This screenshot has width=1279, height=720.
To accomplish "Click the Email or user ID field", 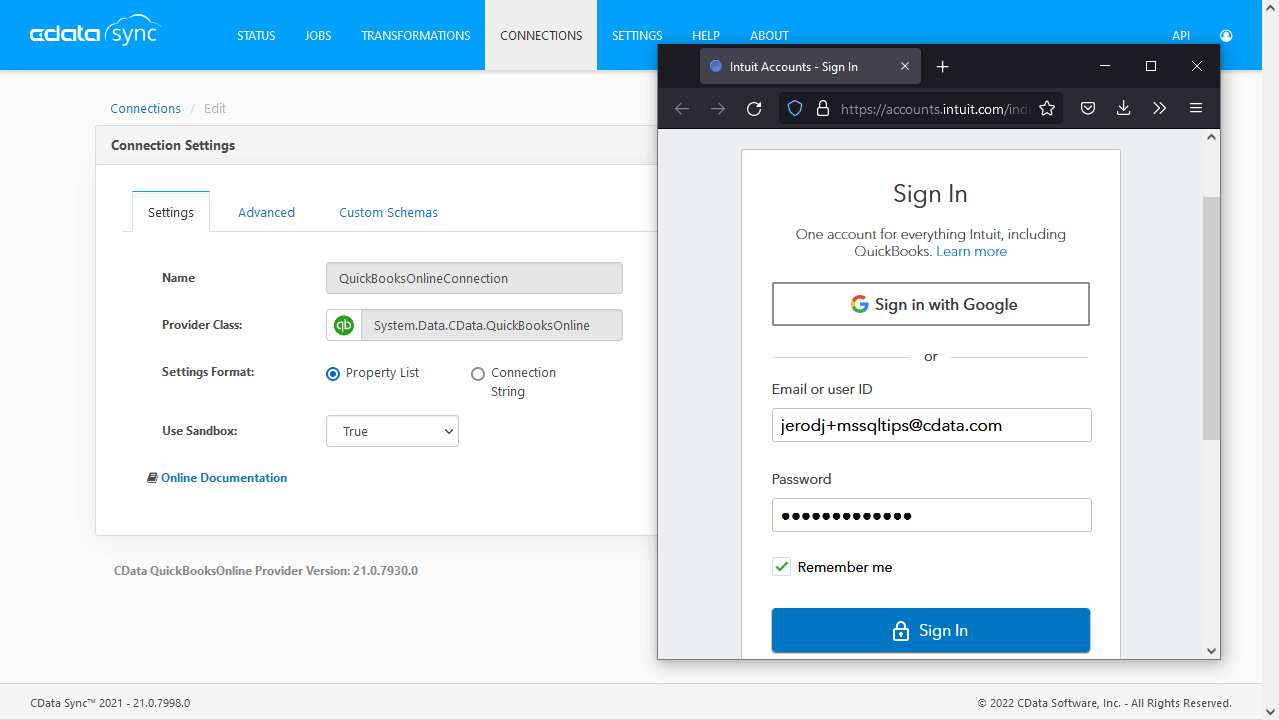I will coord(931,425).
